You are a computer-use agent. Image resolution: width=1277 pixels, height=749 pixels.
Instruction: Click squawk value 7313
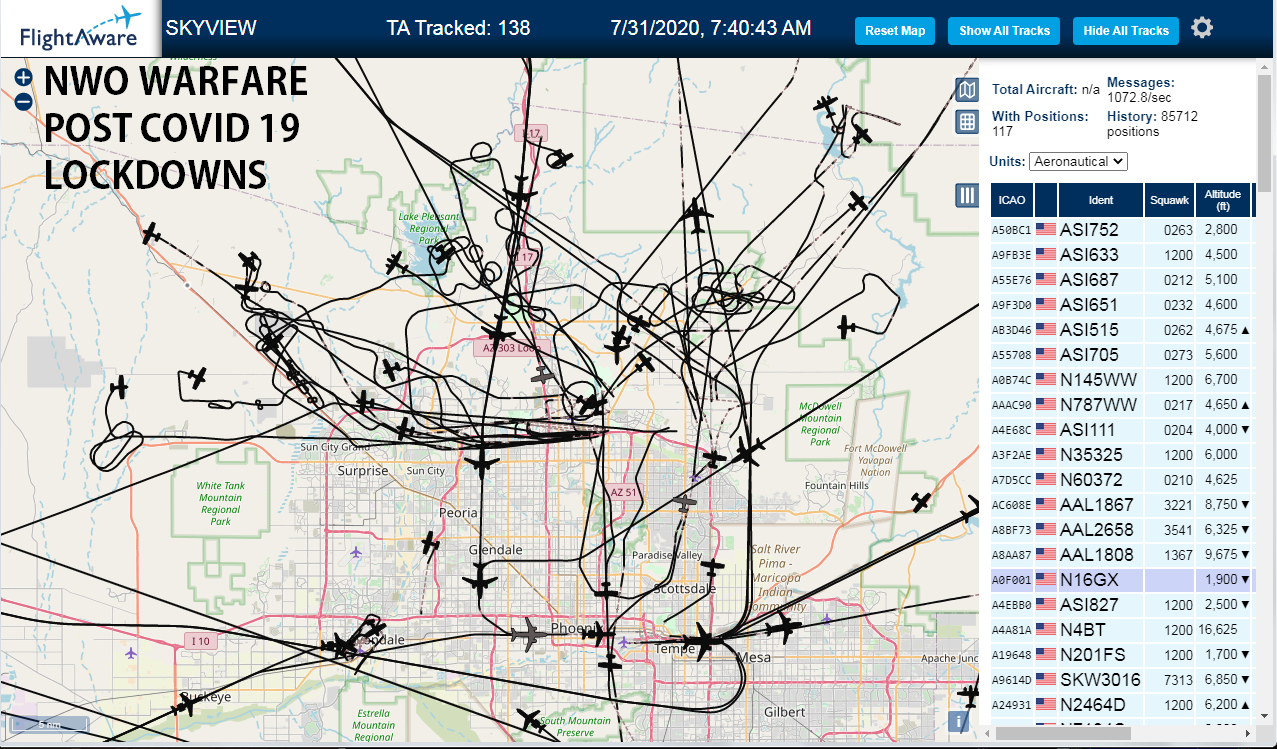1178,680
